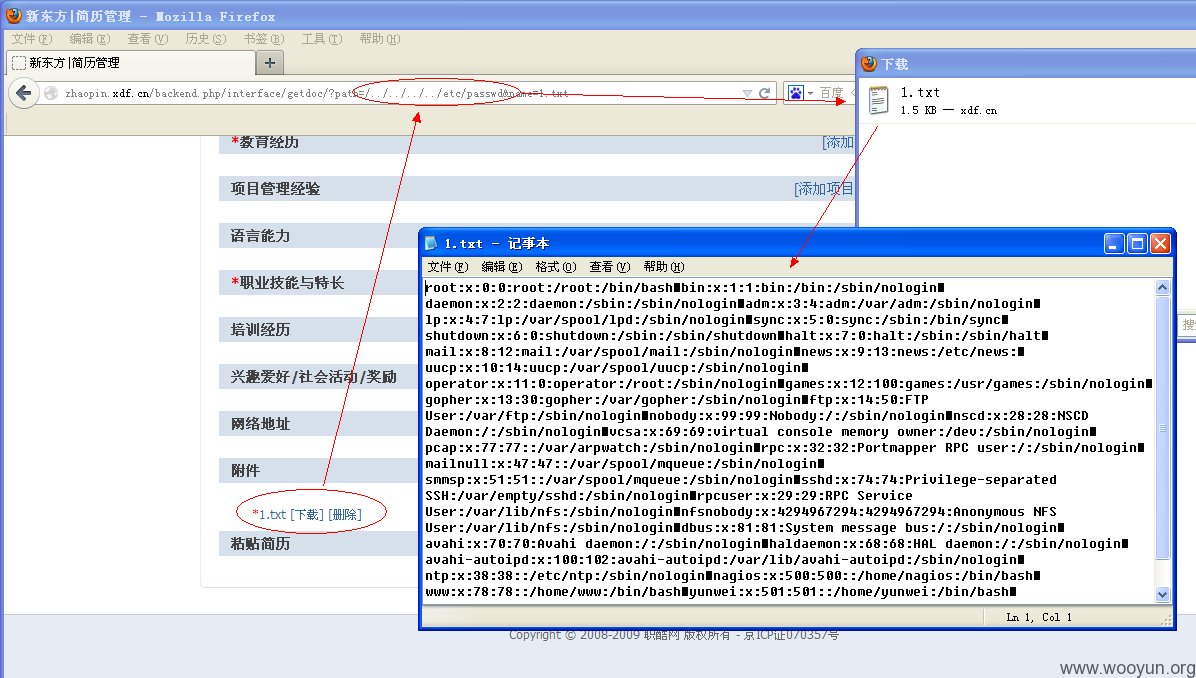Open Firefox 编辑 menu
Viewport: 1196px width, 678px height.
[x=89, y=38]
